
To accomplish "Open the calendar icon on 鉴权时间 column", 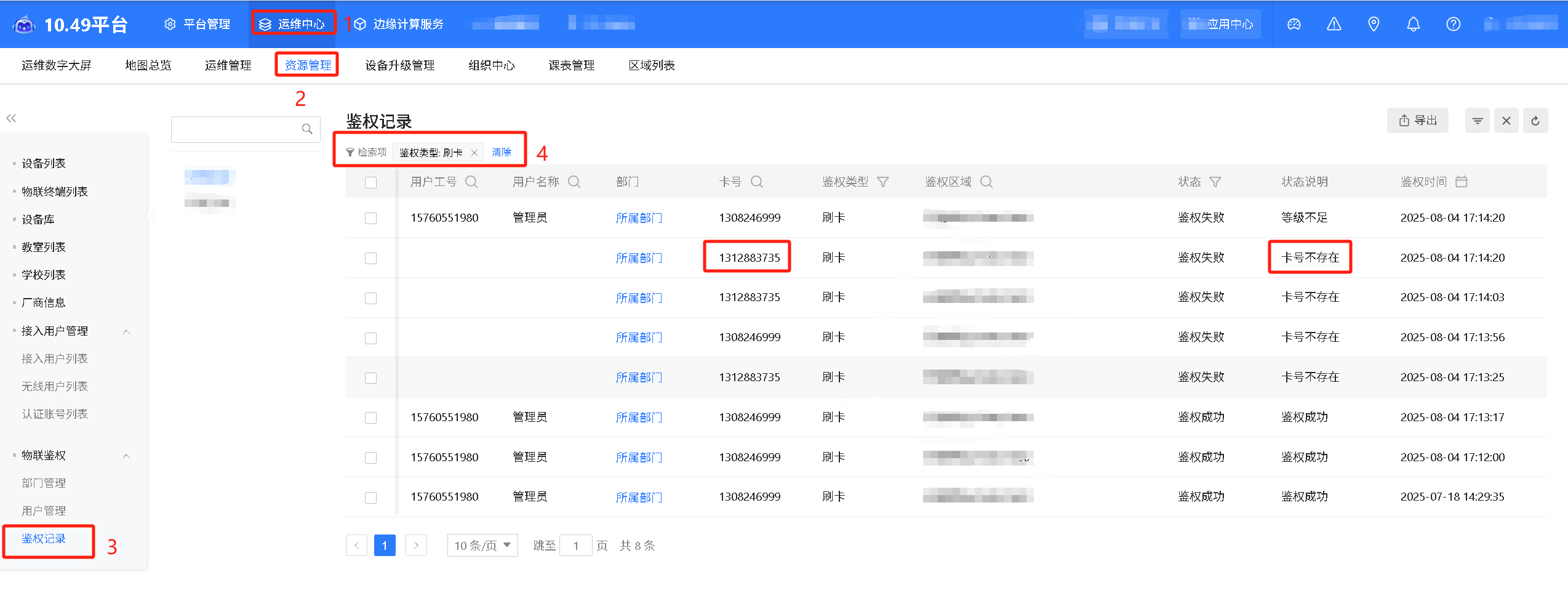I will click(x=1462, y=182).
